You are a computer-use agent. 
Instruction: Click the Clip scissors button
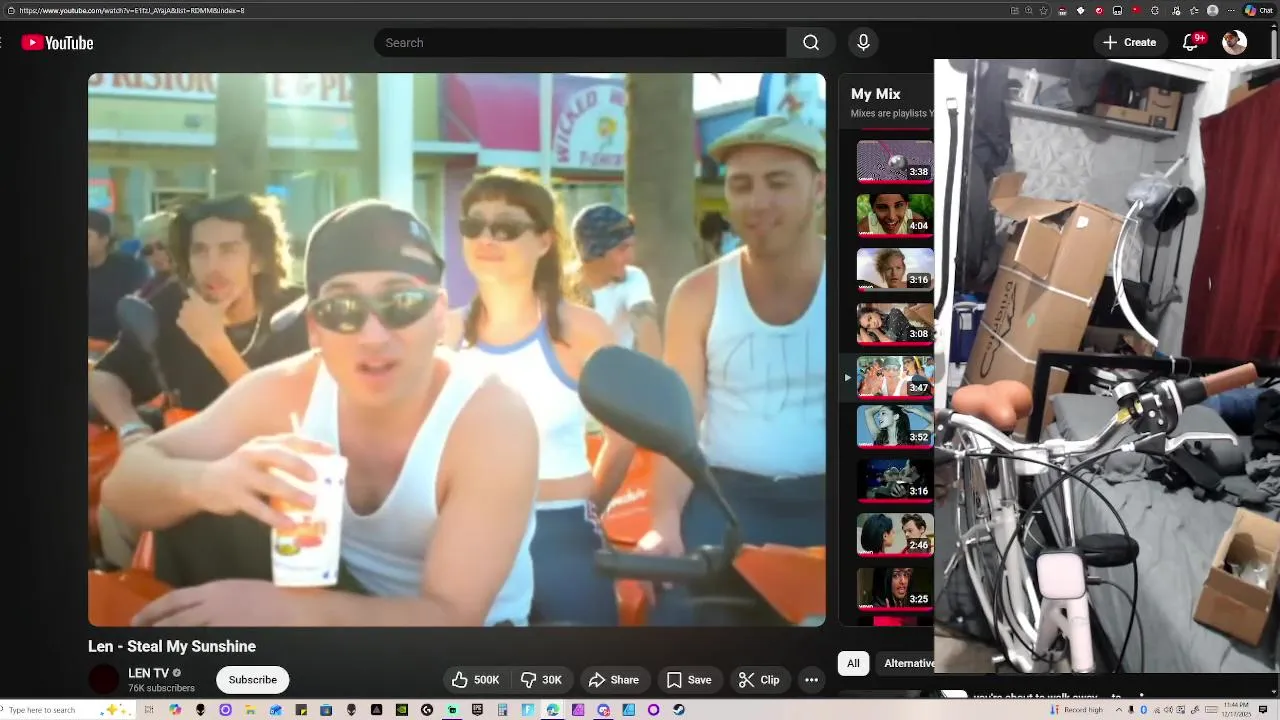(759, 680)
